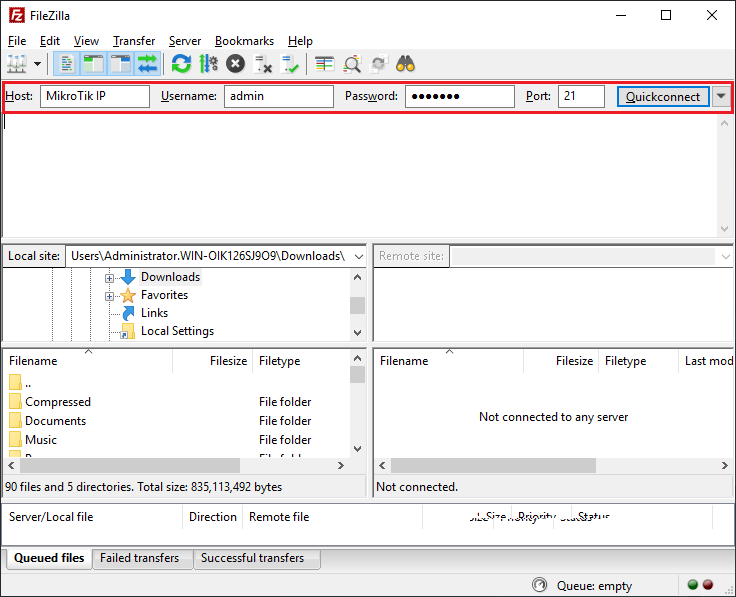The width and height of the screenshot is (736, 597).
Task: Sort local list by Filename column
Action: tap(88, 361)
